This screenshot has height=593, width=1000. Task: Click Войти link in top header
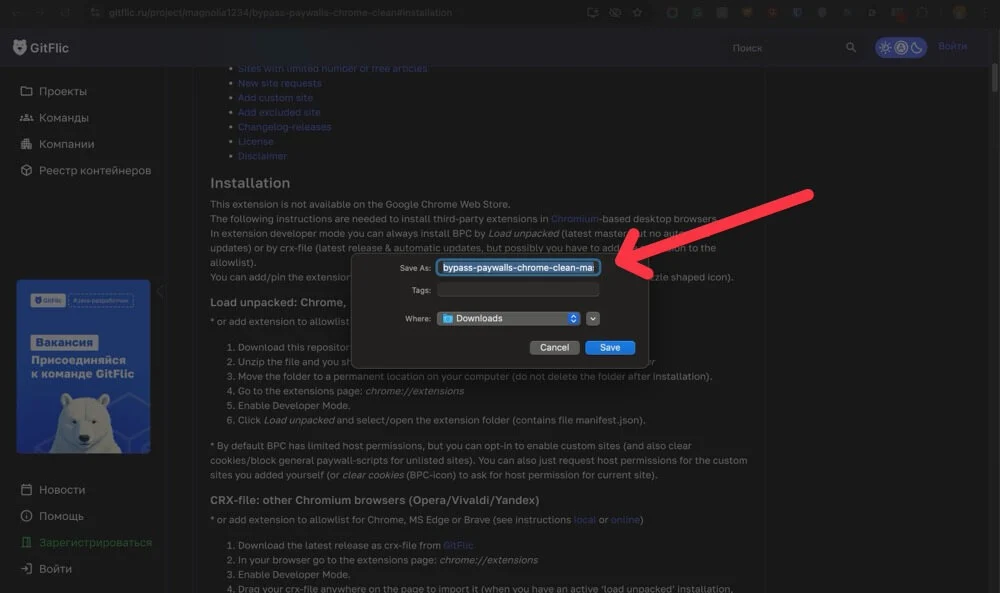[x=952, y=47]
